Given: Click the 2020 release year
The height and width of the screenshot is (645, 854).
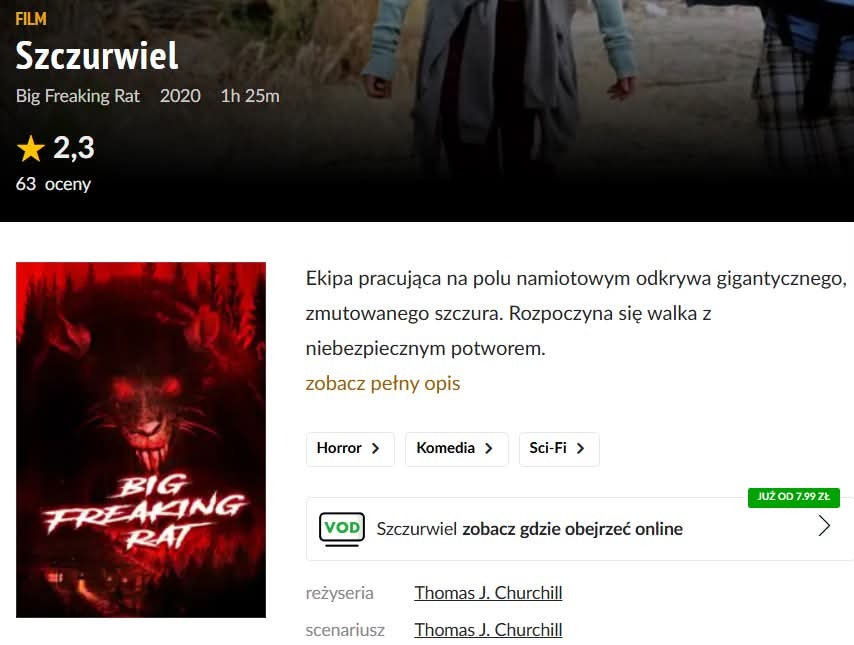Looking at the screenshot, I should 180,96.
